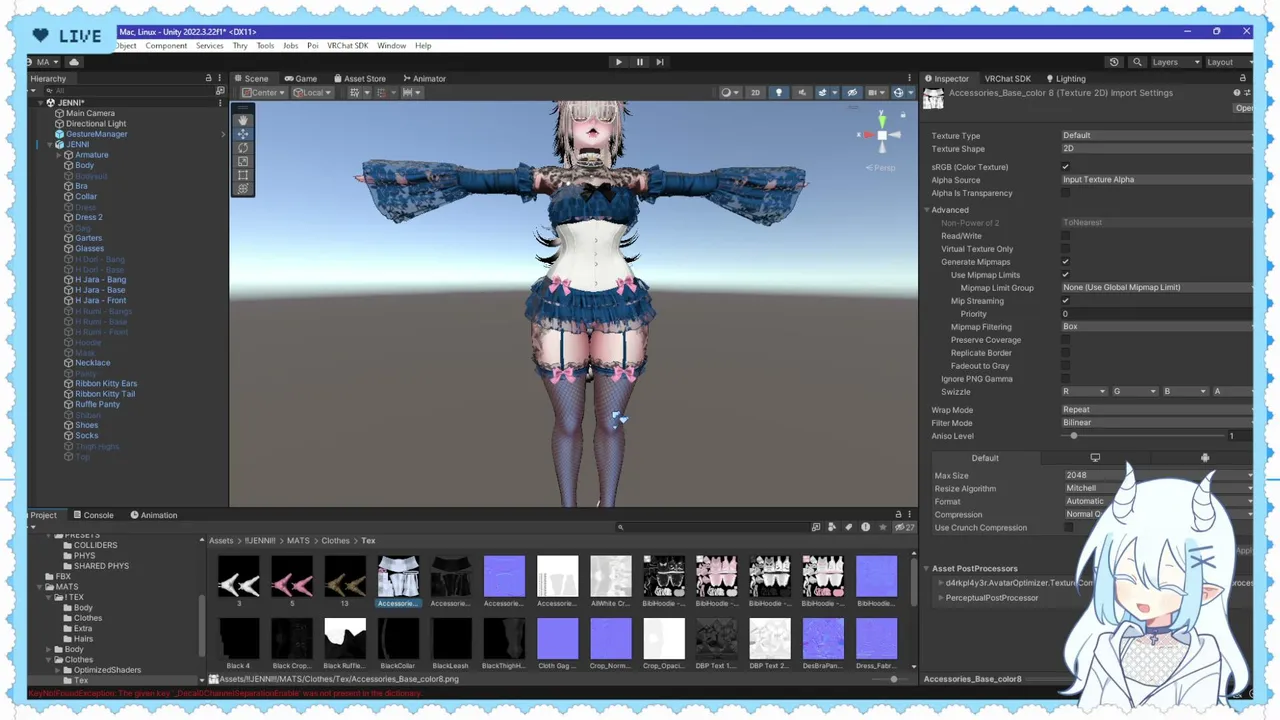Open the Poi menu in menu bar
The width and height of the screenshot is (1280, 720).
tap(313, 46)
